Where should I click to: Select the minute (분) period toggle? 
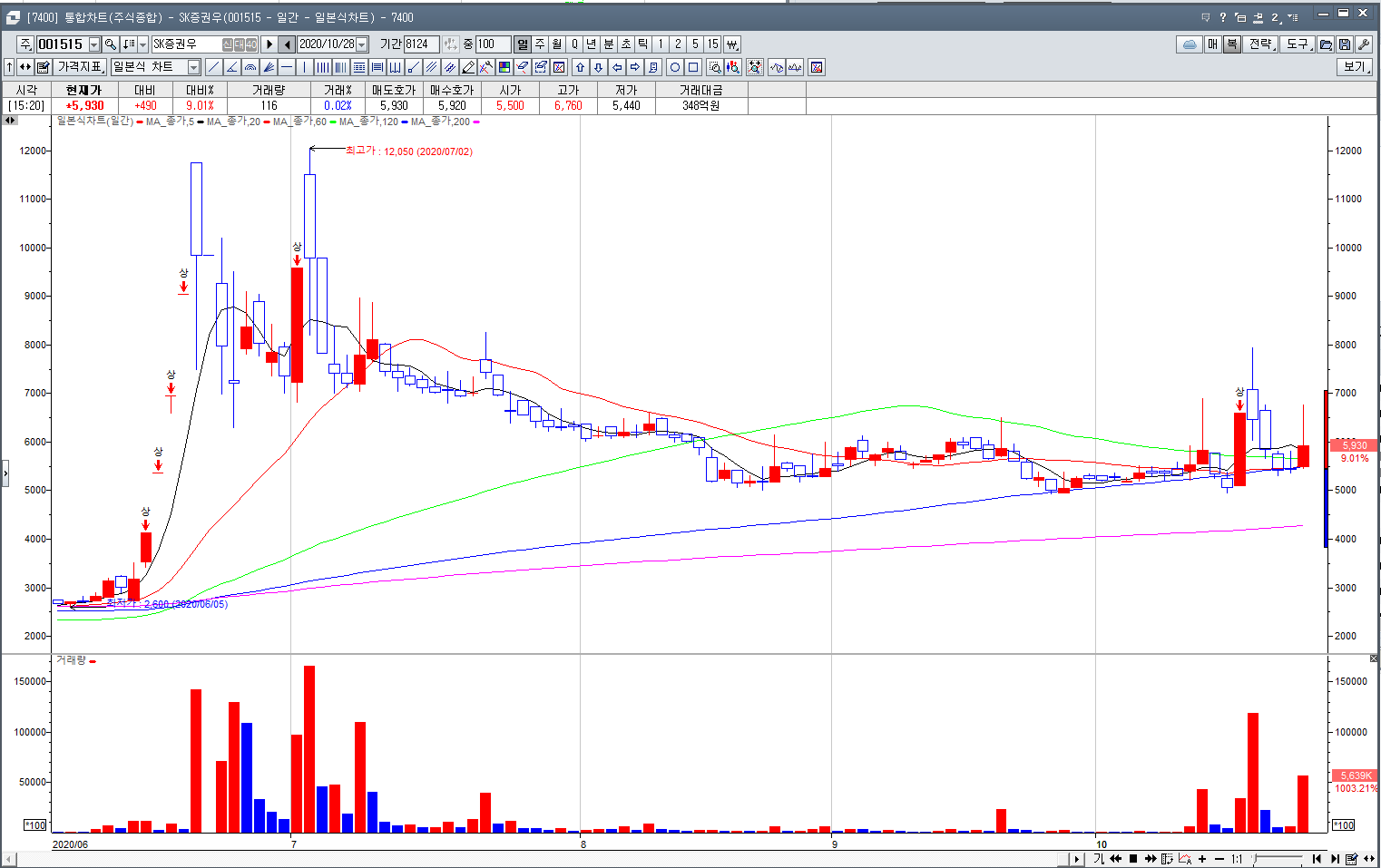pos(609,44)
